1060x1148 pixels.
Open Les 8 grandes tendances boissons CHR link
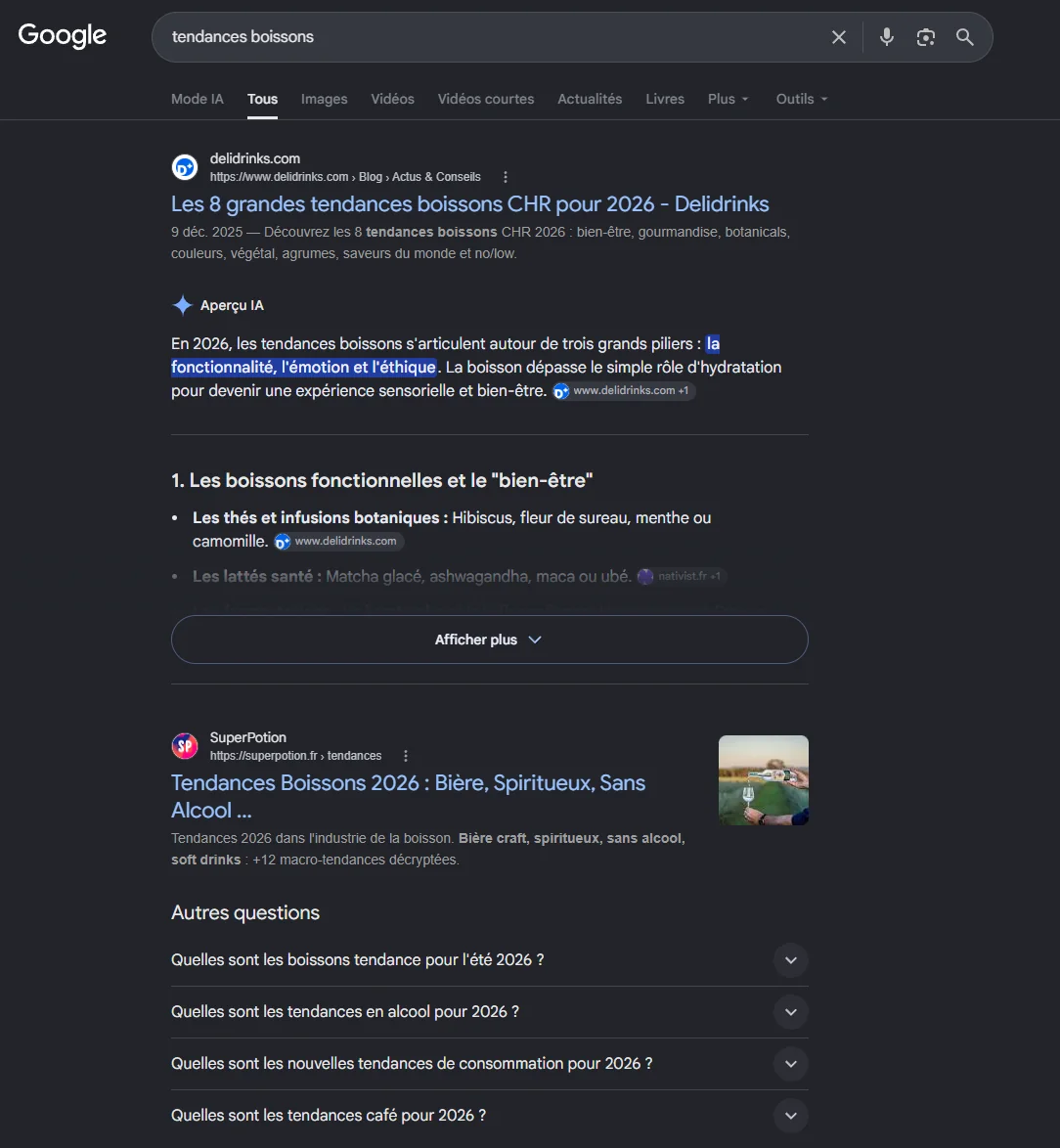click(x=470, y=203)
